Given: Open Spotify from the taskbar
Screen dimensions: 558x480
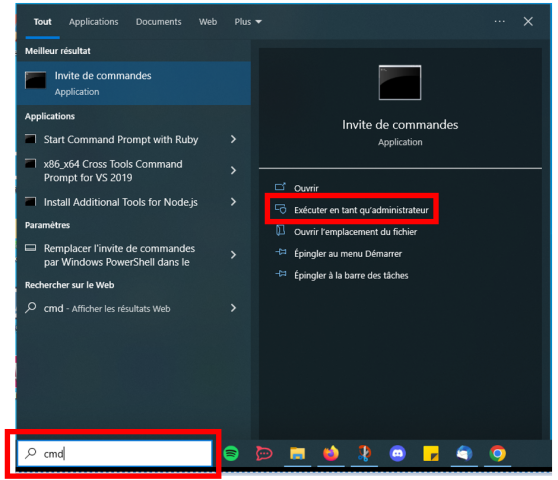Looking at the screenshot, I should coord(231,453).
